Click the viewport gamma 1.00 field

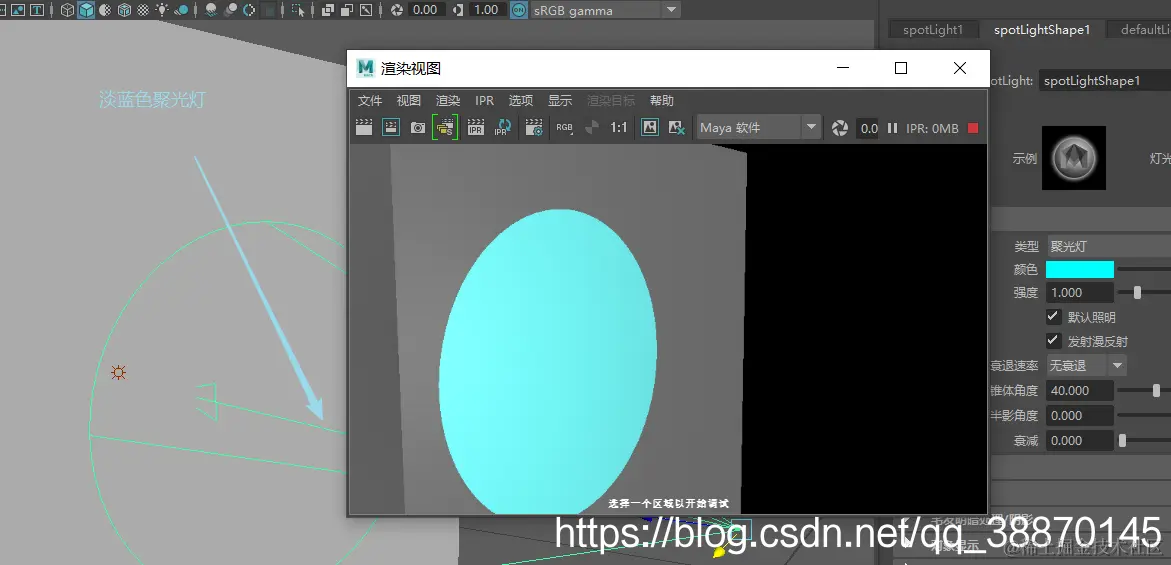point(487,10)
